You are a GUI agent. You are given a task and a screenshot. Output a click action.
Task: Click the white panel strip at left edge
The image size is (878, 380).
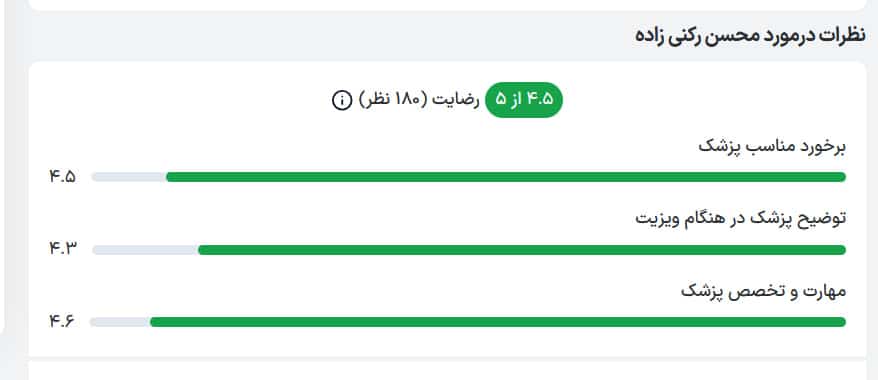coord(2,162)
